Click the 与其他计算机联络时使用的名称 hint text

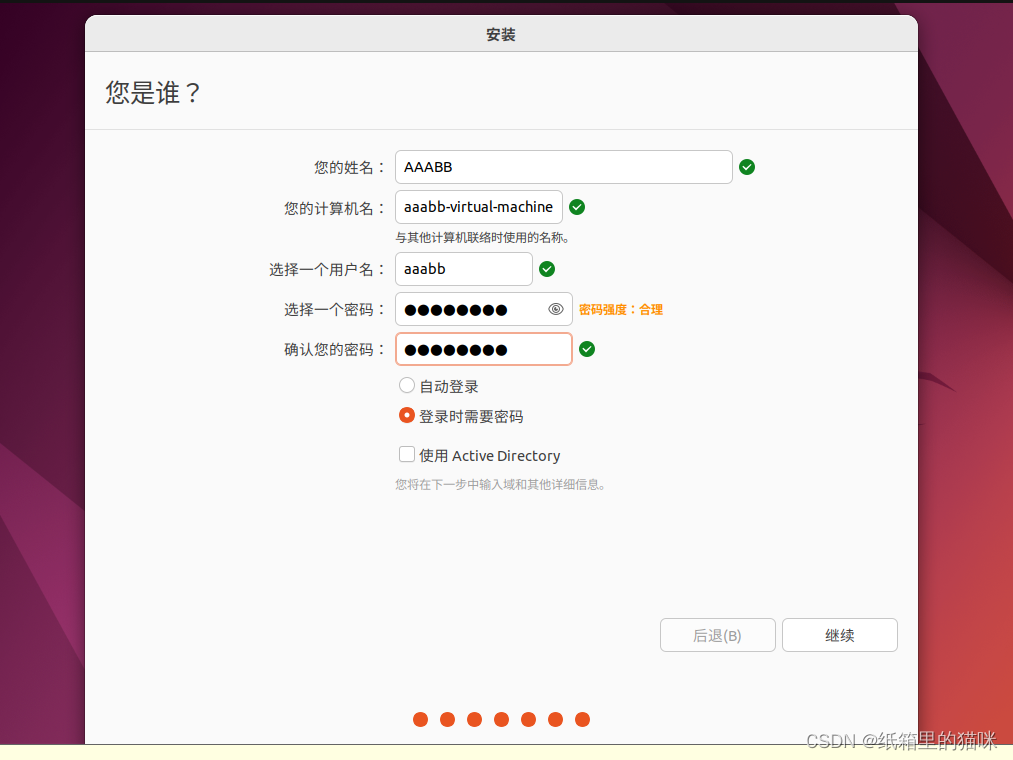tap(483, 238)
